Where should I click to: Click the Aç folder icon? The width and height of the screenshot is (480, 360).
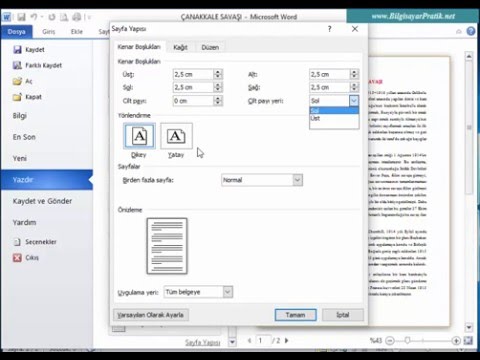click(x=17, y=81)
